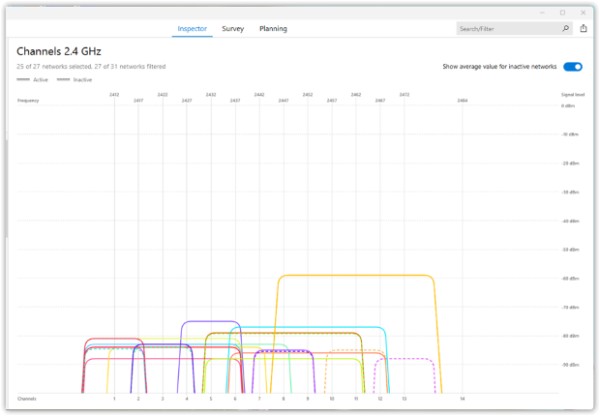The width and height of the screenshot is (600, 416).
Task: Maximize the window
Action: coord(562,13)
